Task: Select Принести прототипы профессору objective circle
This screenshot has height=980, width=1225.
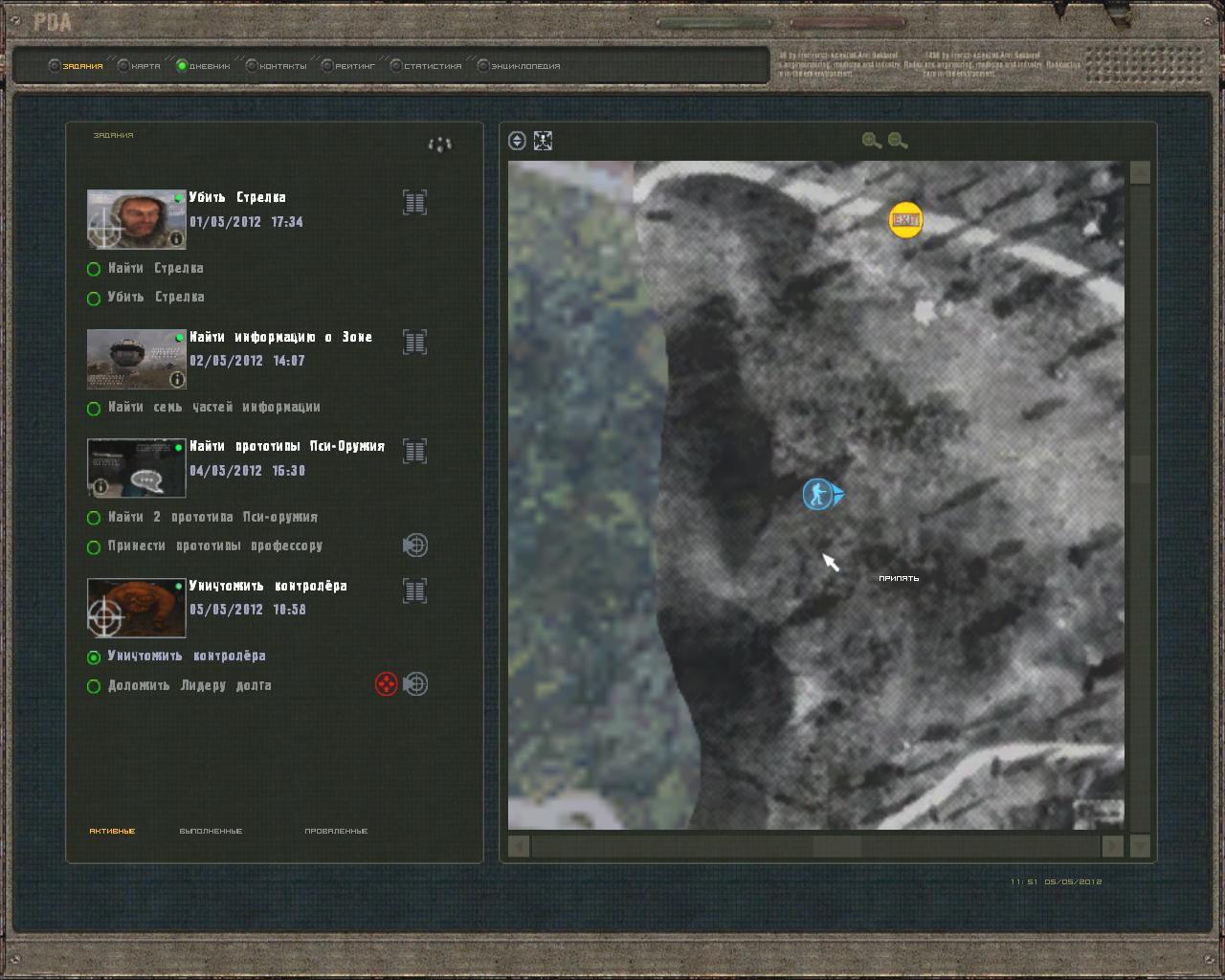Action: click(94, 547)
